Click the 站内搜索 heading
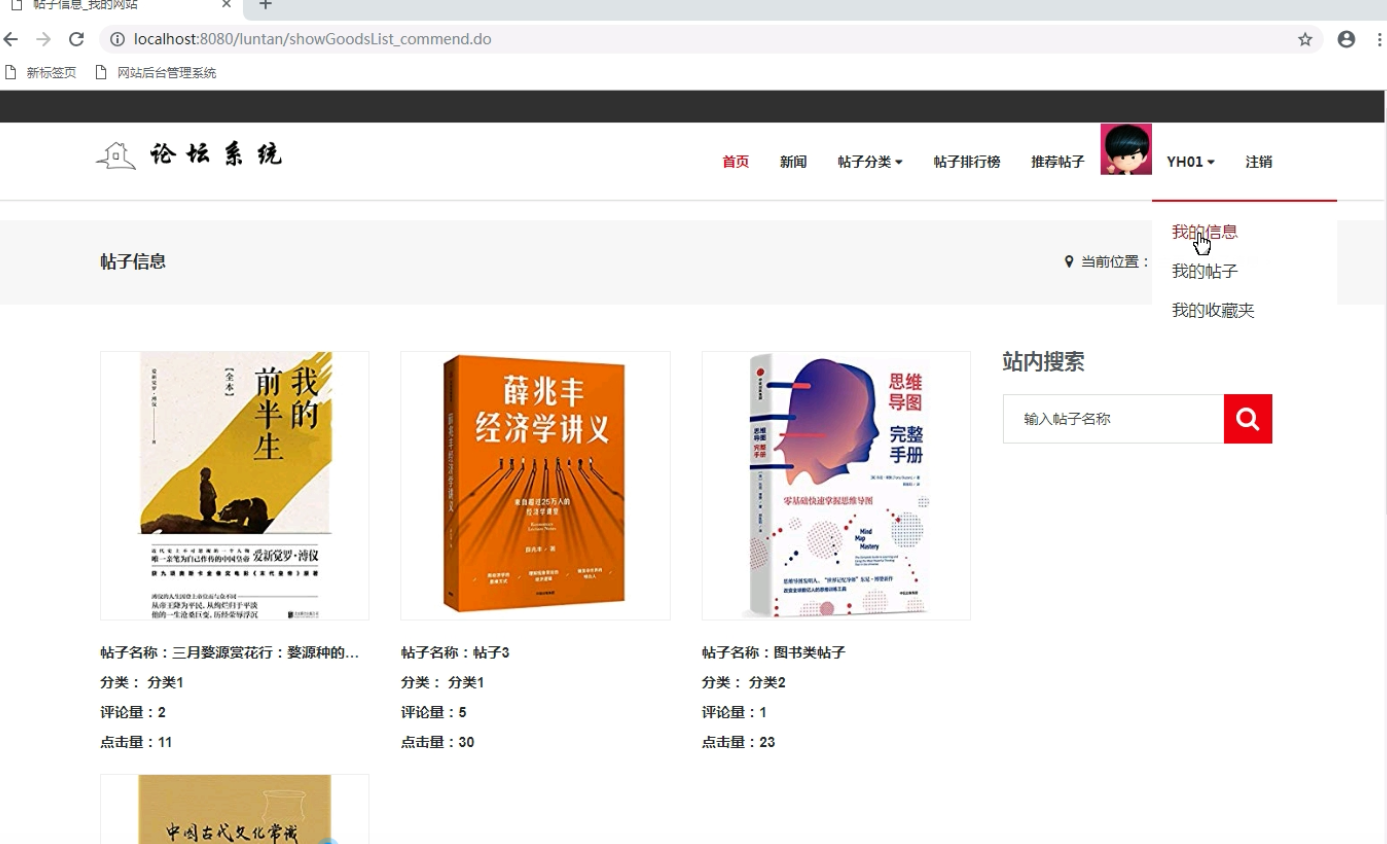The image size is (1387, 844). tap(1043, 362)
